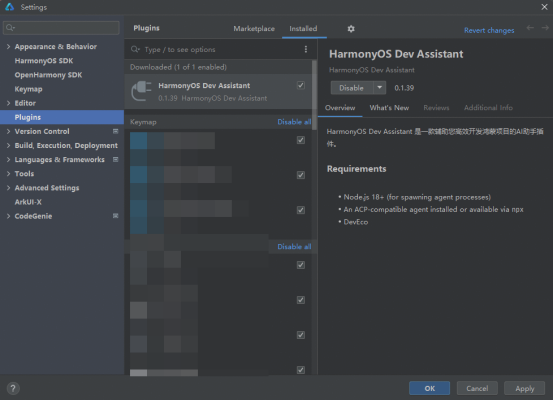Click project-level icon next to Version Control
Screen dimensions: 553x401
[x=115, y=131]
